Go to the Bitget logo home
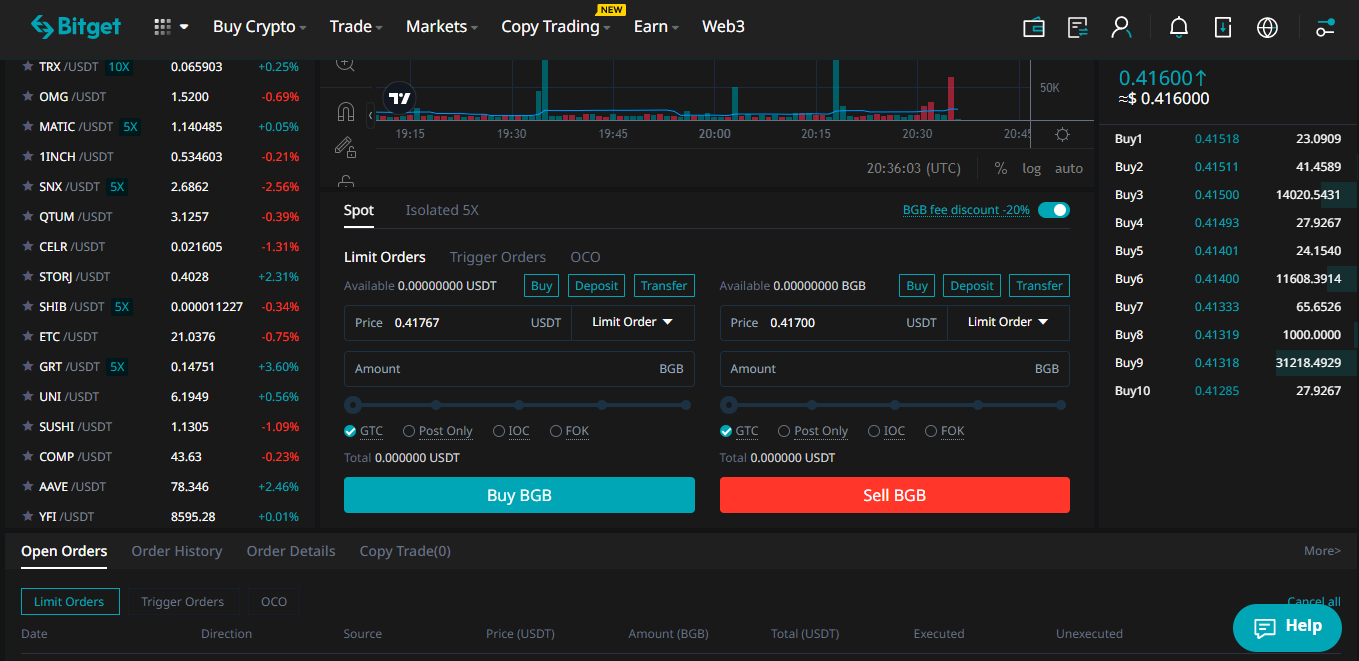The width and height of the screenshot is (1359, 661). [76, 27]
